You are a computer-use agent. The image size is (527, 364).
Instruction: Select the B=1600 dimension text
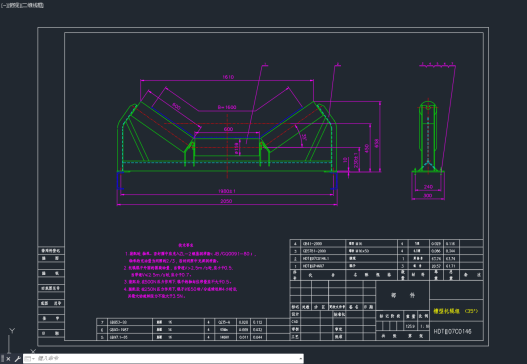pyautogui.click(x=227, y=107)
